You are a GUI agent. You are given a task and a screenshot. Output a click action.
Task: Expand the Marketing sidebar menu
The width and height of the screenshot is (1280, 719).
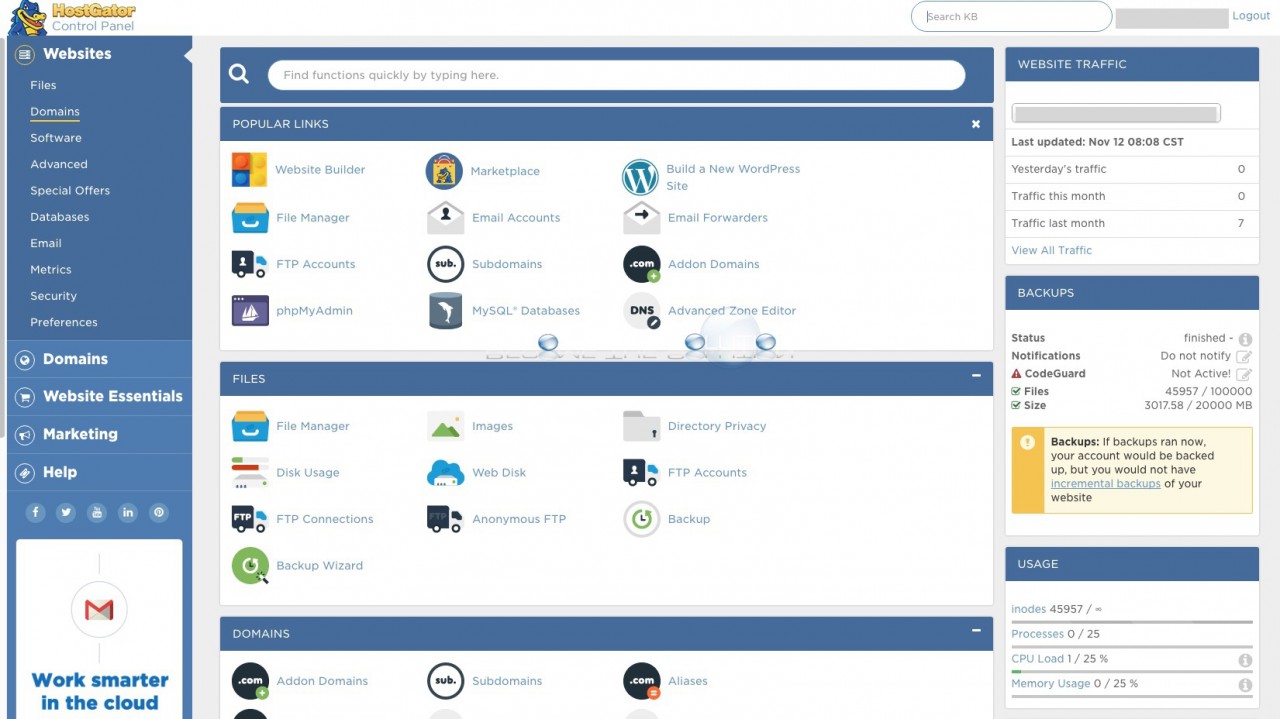(99, 434)
